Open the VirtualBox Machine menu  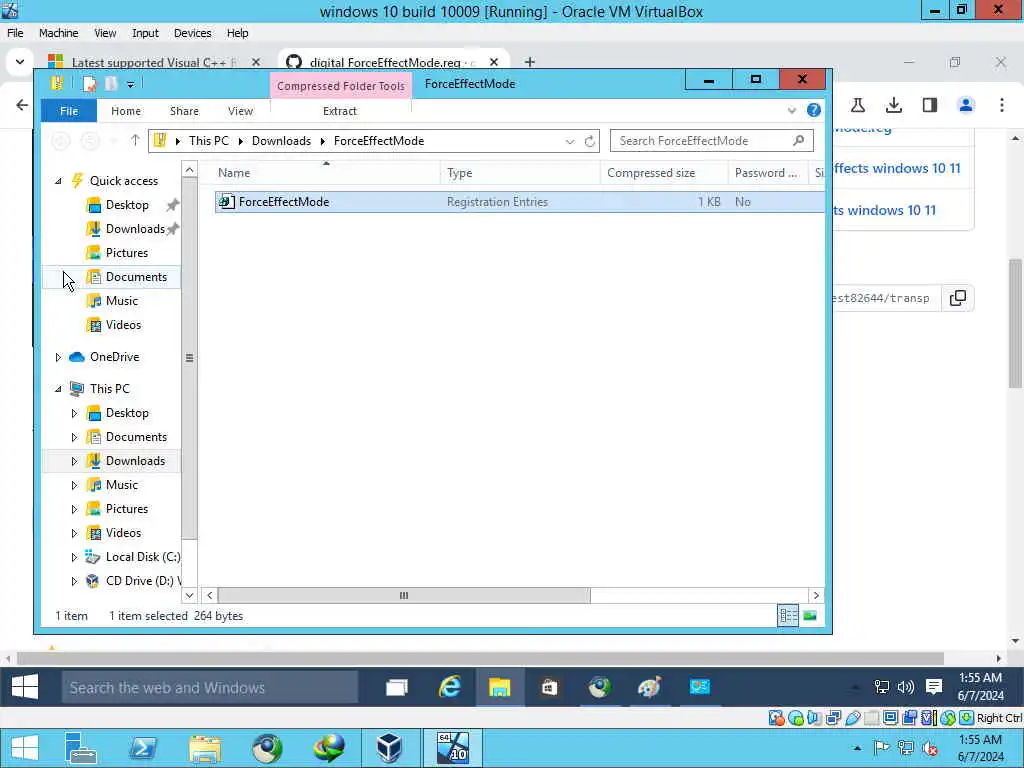58,33
